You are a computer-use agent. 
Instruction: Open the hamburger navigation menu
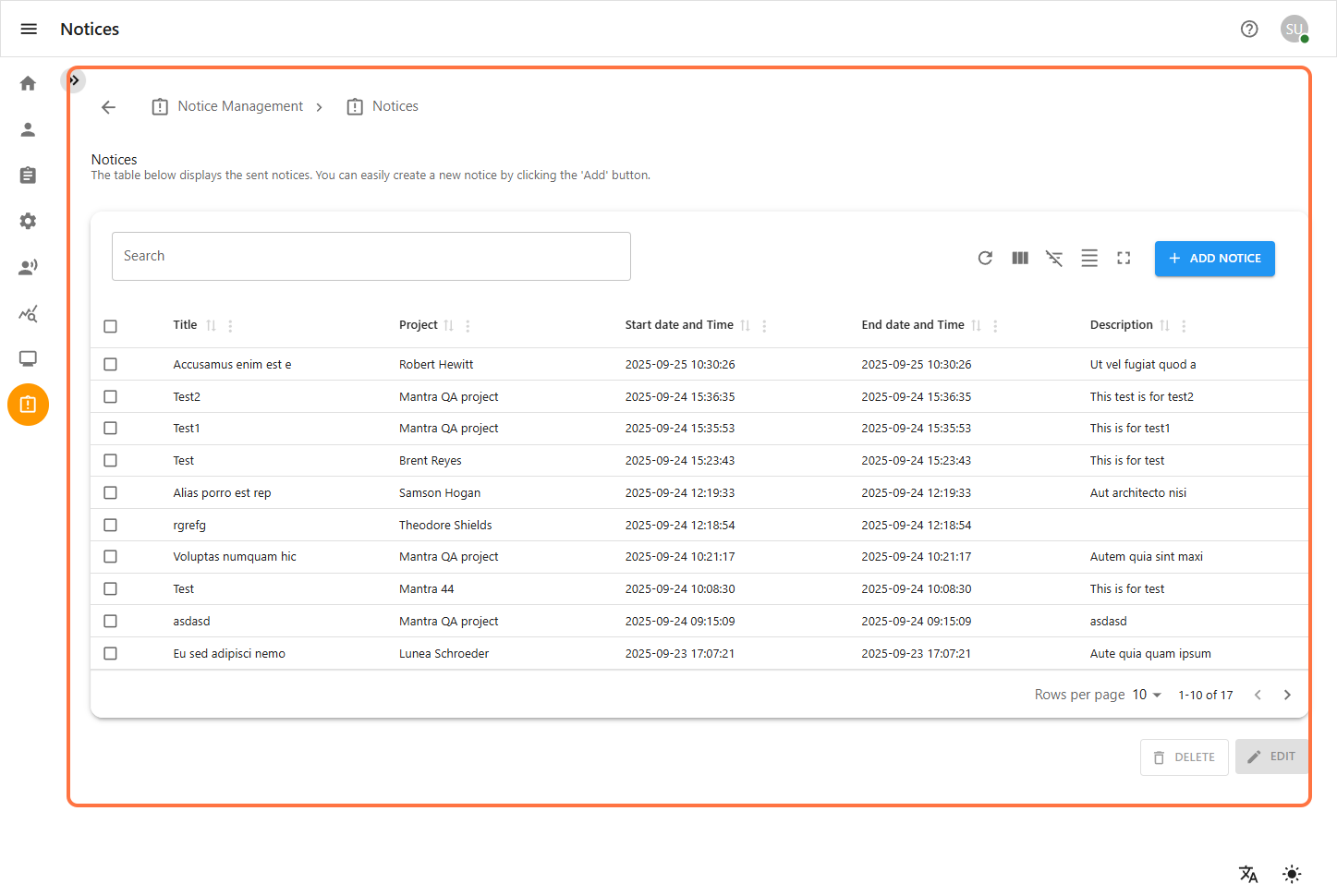(x=29, y=29)
